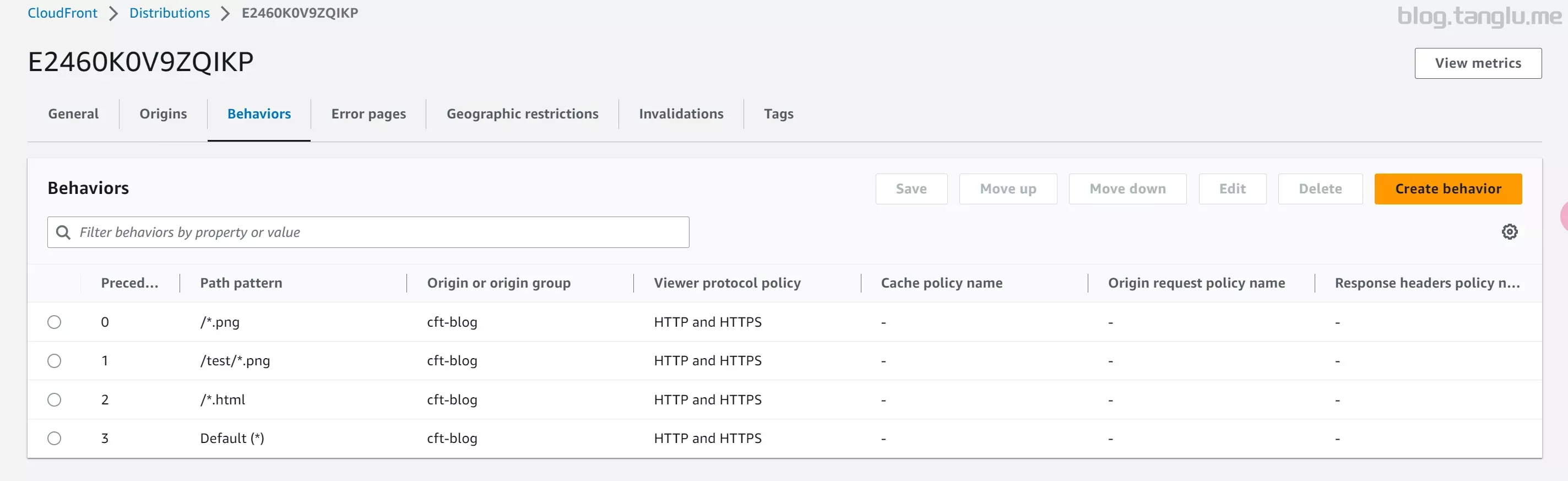Click the View metrics button
The width and height of the screenshot is (1568, 481).
coord(1477,63)
